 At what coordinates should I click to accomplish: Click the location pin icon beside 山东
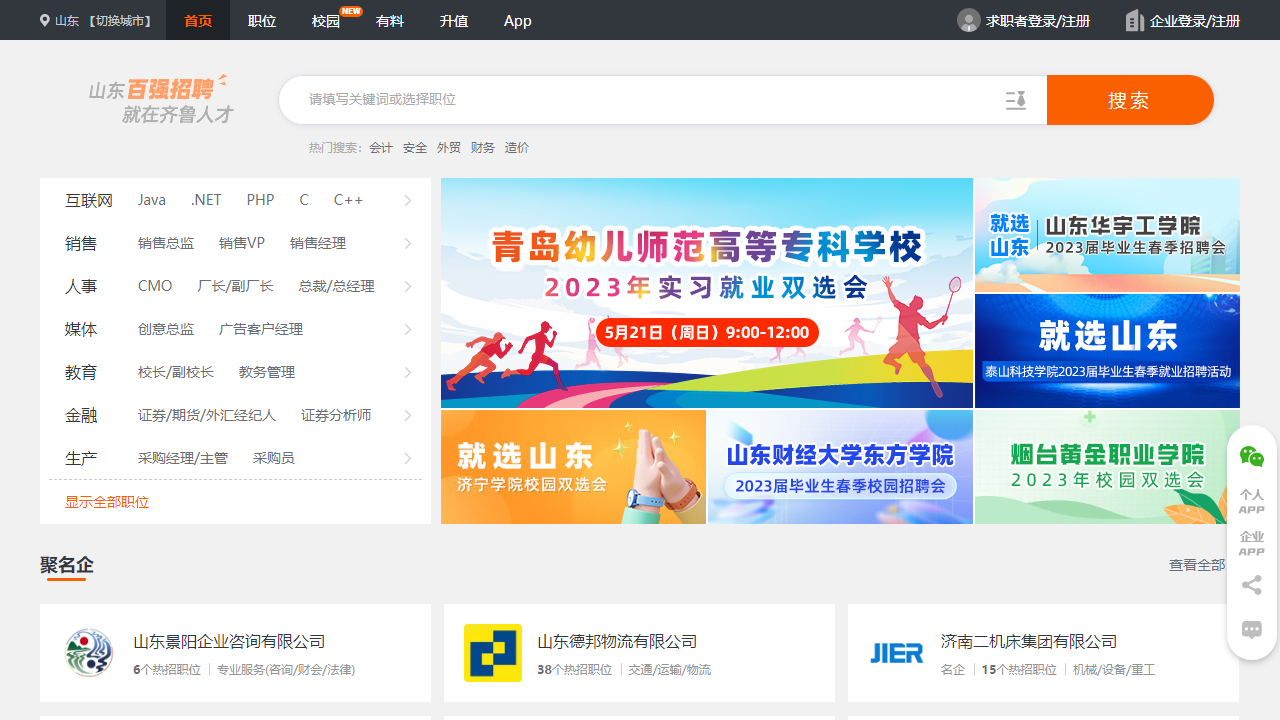click(x=44, y=20)
